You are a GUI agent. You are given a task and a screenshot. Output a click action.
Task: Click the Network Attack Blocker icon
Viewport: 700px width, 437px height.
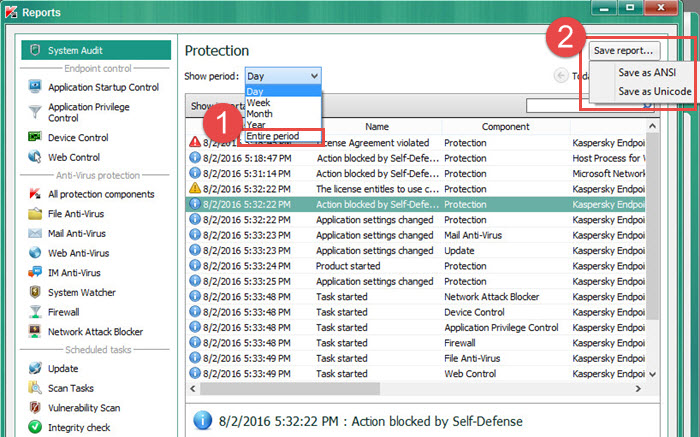(x=35, y=331)
